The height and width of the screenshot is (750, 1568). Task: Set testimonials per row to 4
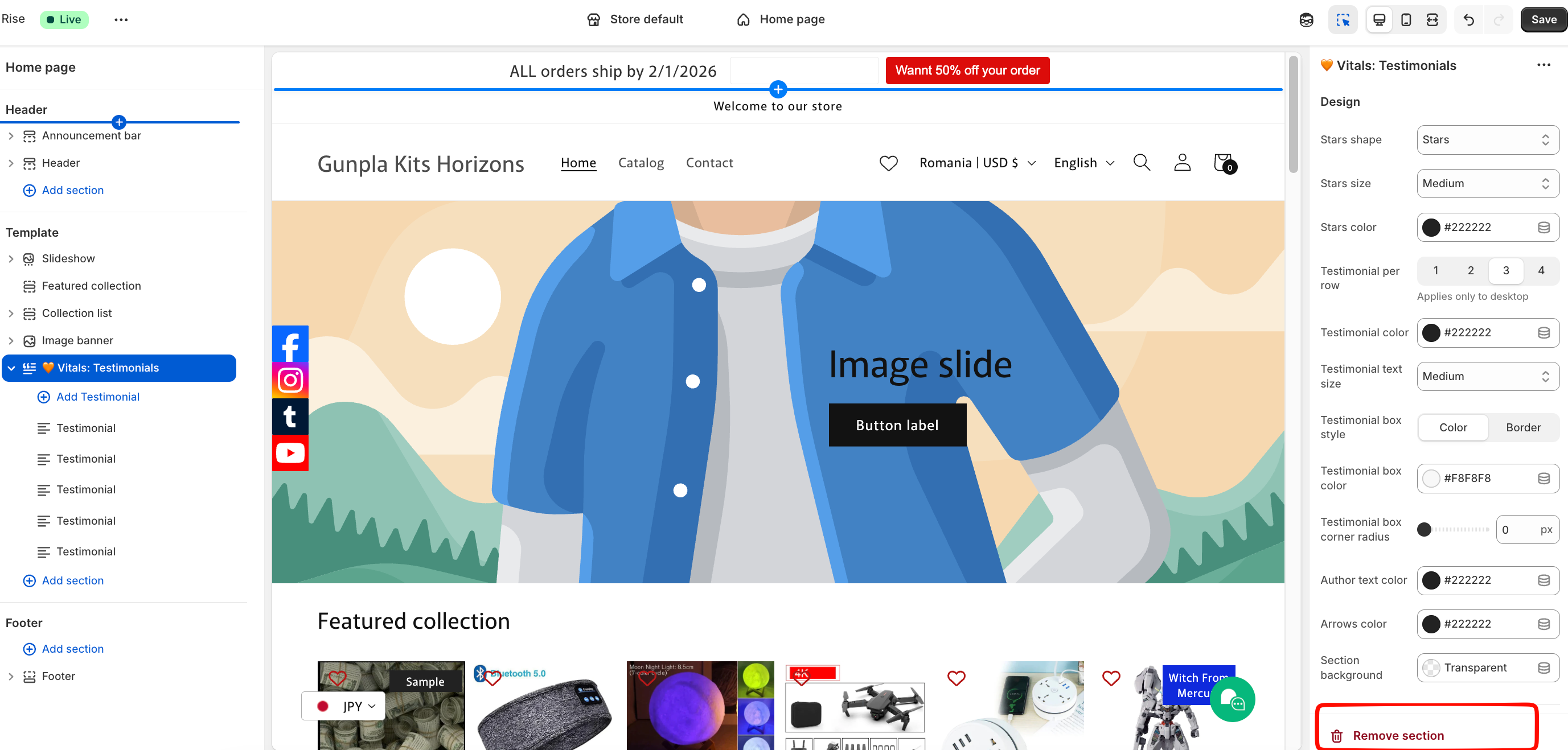(1541, 271)
